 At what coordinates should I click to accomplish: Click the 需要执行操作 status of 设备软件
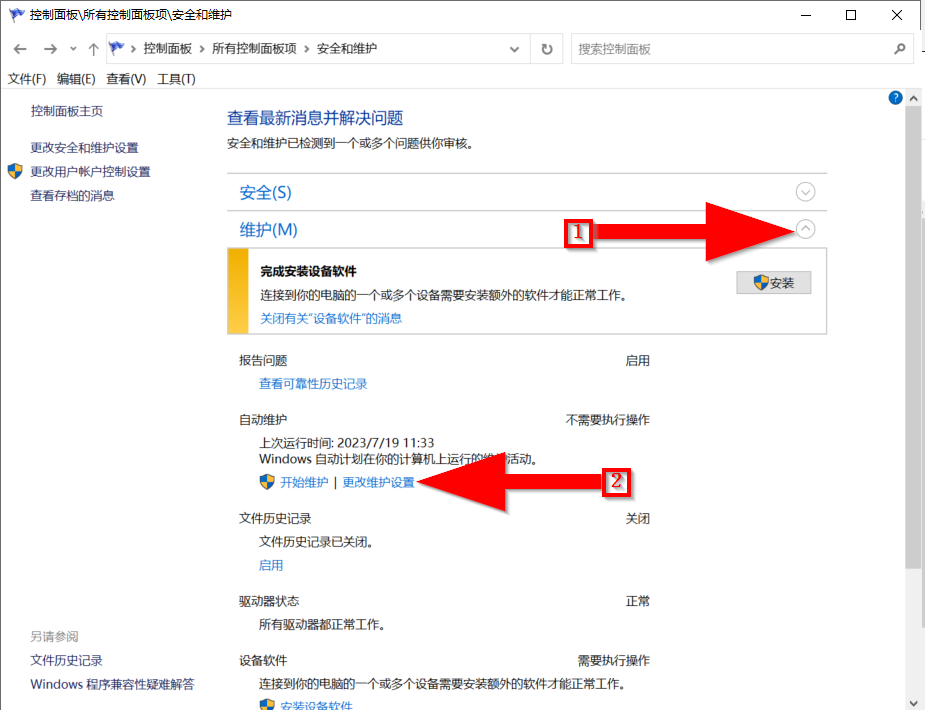click(x=614, y=660)
